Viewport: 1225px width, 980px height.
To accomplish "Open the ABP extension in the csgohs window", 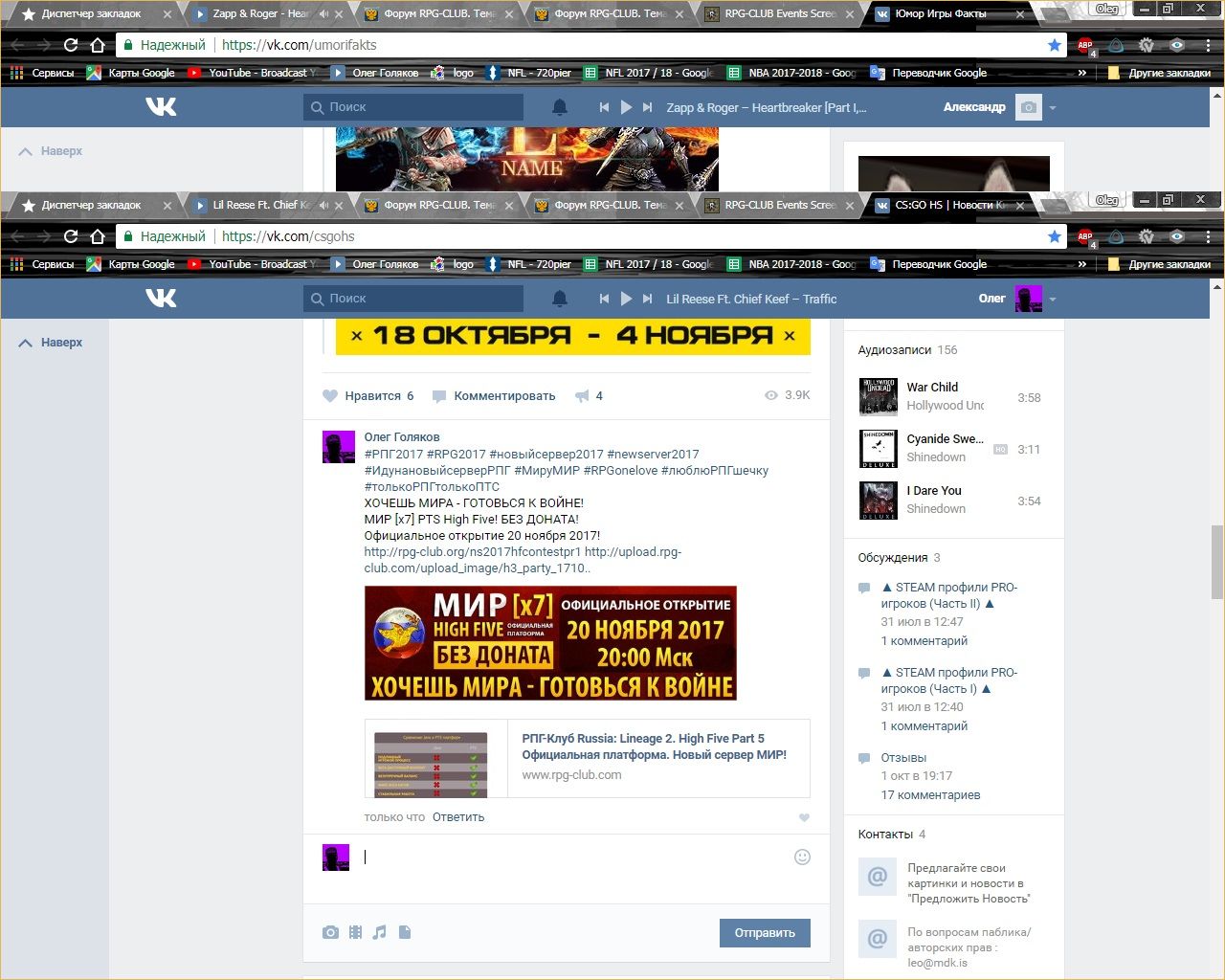I will coord(1085,236).
